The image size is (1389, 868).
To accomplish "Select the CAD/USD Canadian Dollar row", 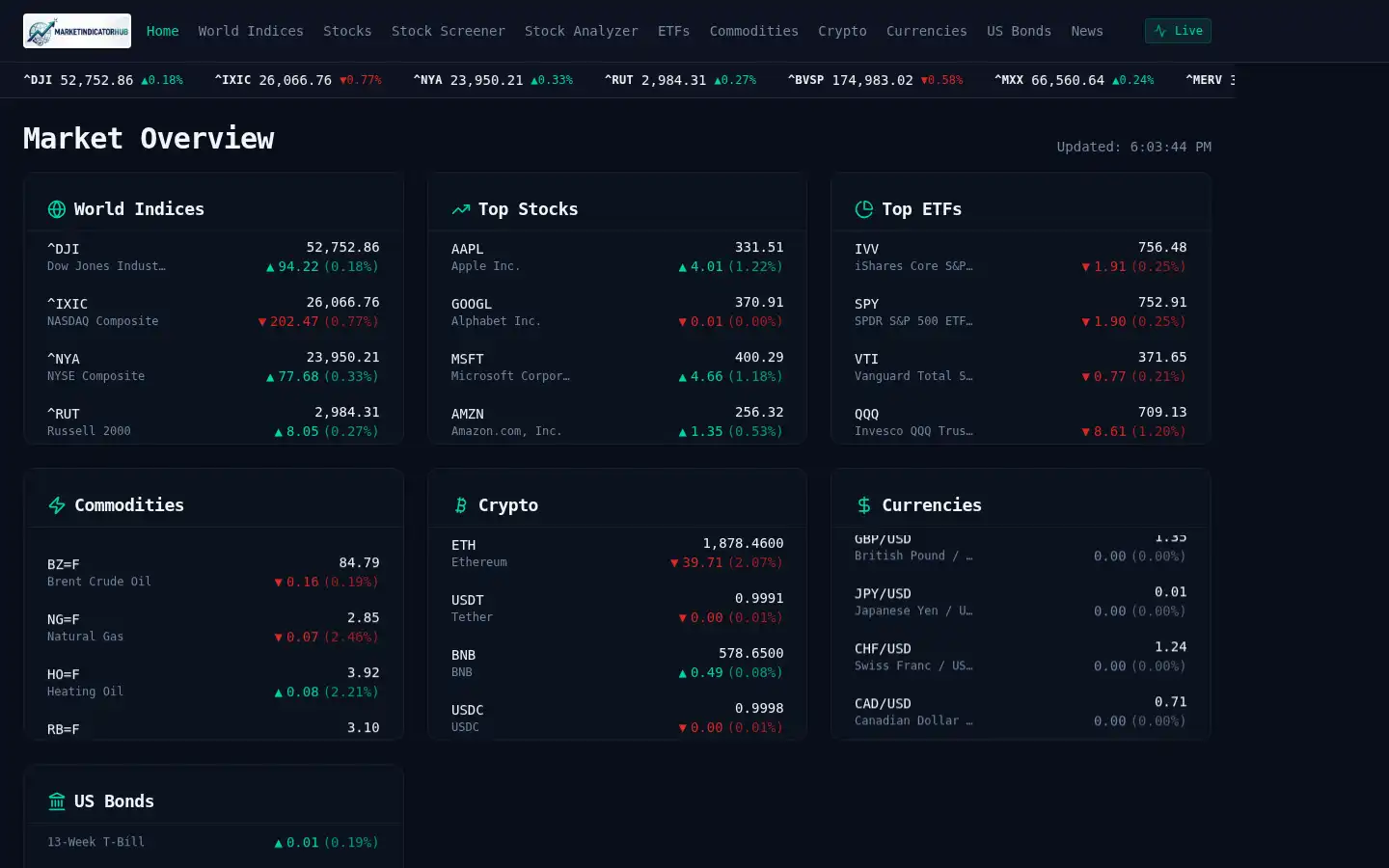I will [x=1021, y=712].
